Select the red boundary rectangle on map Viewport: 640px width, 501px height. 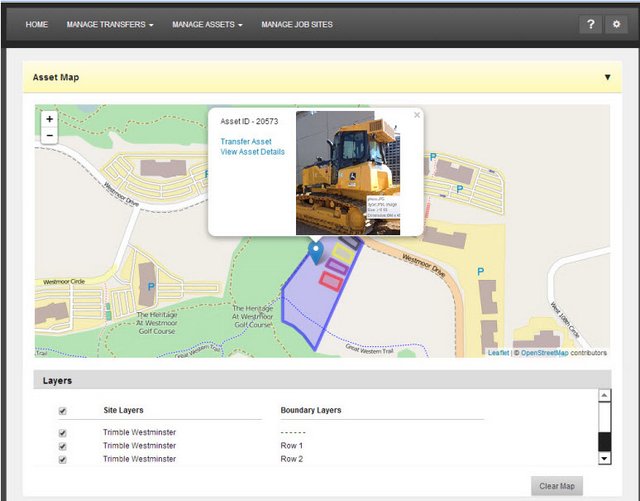pyautogui.click(x=330, y=282)
